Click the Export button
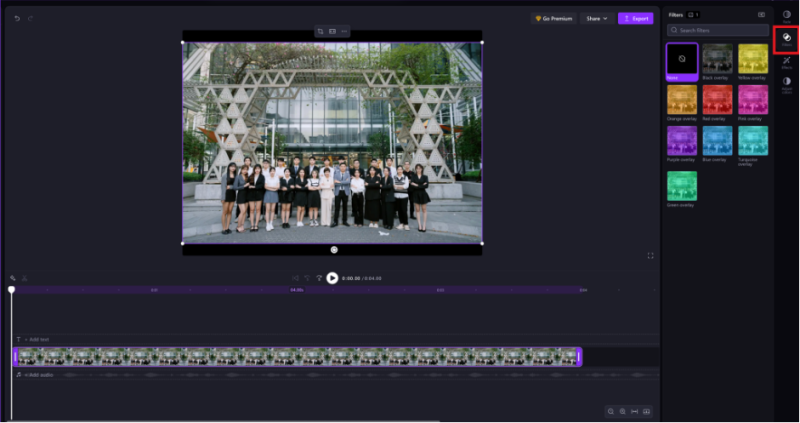 635,18
